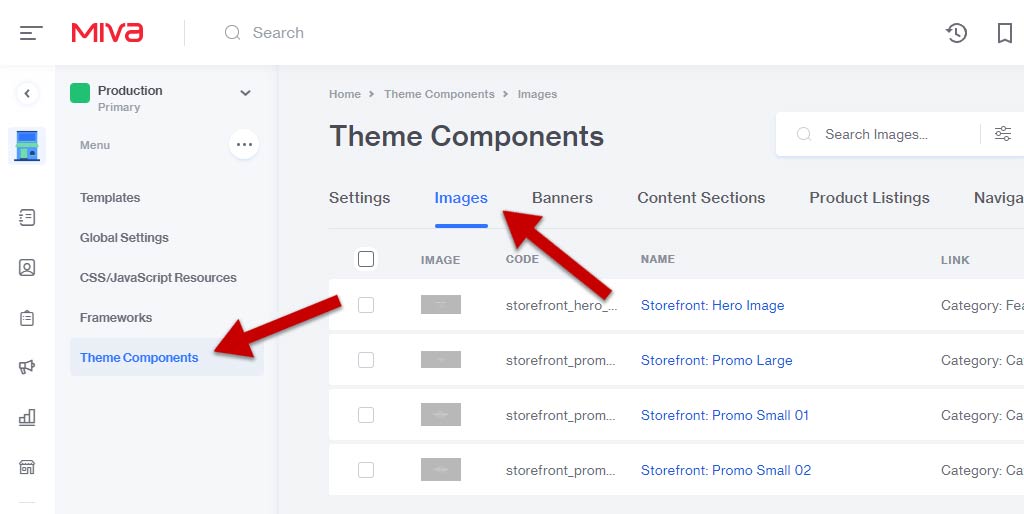Click the bookmark icon in header
Image resolution: width=1024 pixels, height=514 pixels.
[x=1005, y=33]
